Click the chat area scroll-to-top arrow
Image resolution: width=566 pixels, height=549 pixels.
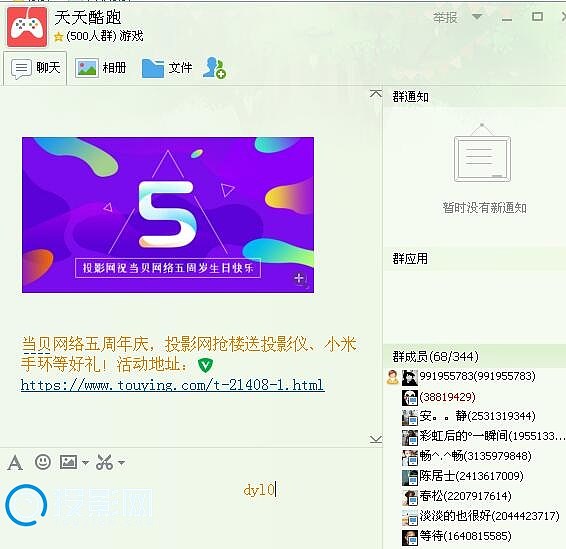click(x=376, y=94)
